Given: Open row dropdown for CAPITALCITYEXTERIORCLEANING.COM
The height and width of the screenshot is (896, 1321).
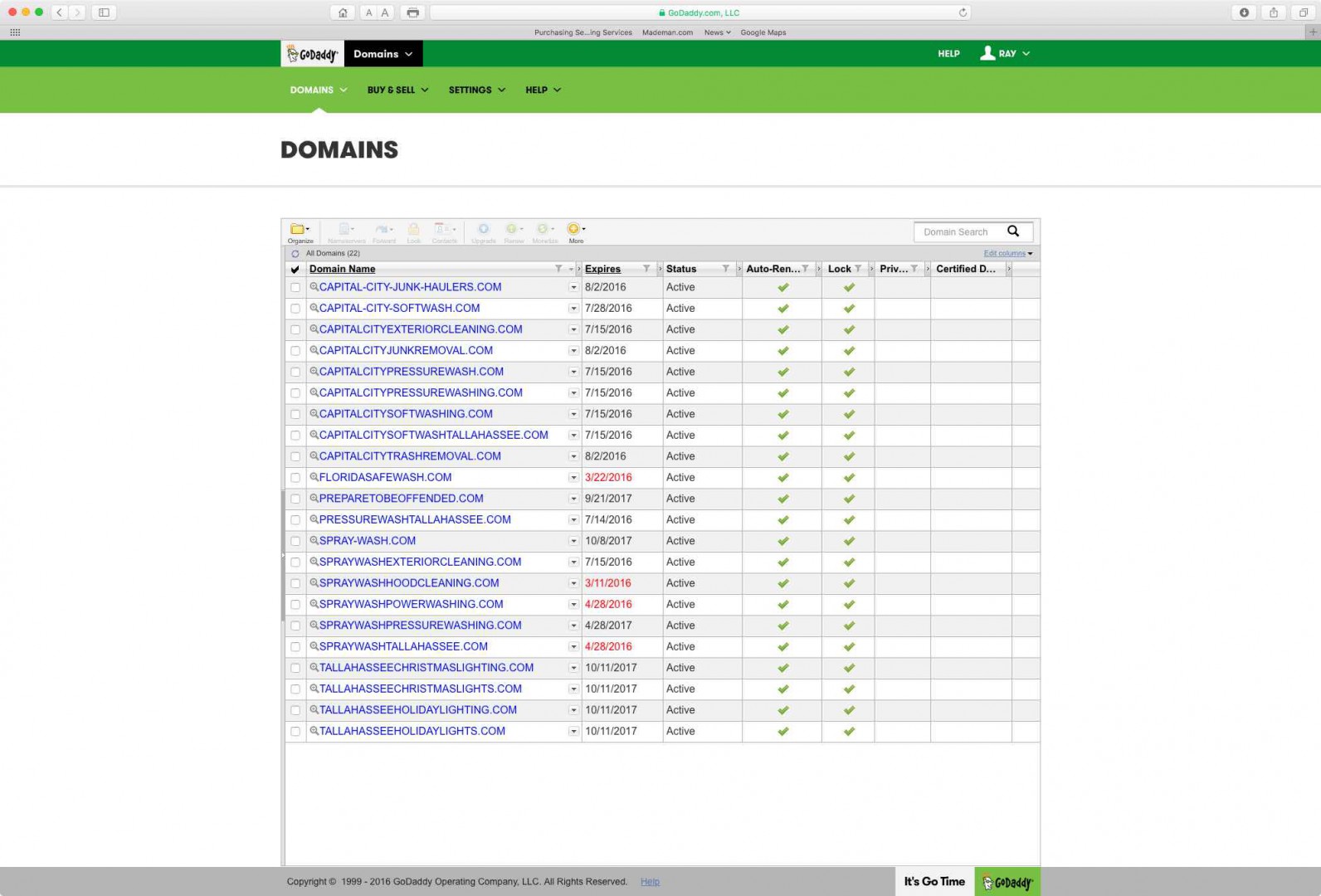Looking at the screenshot, I should point(573,329).
